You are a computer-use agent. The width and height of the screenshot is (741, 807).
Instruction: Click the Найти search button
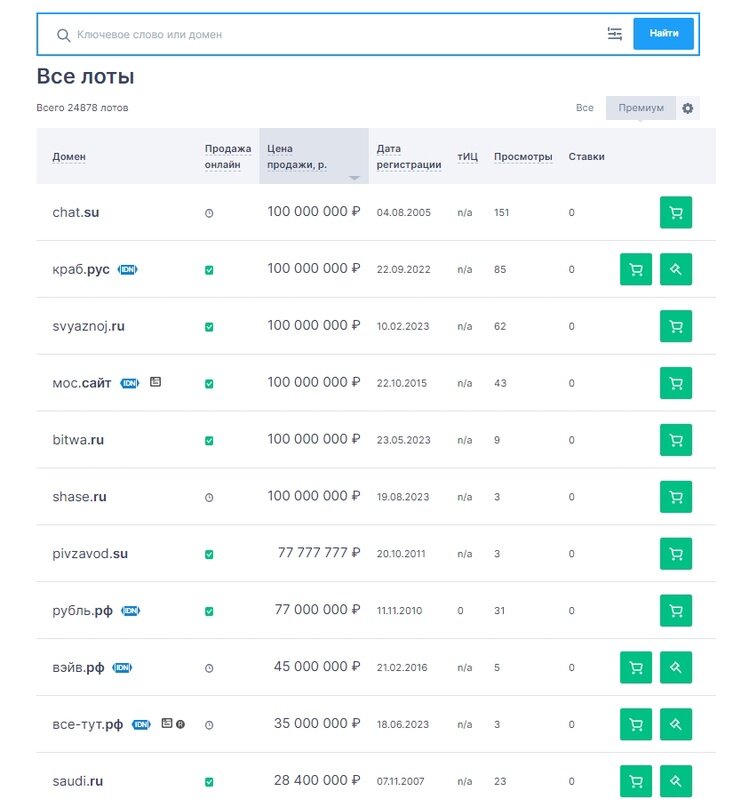tap(663, 33)
